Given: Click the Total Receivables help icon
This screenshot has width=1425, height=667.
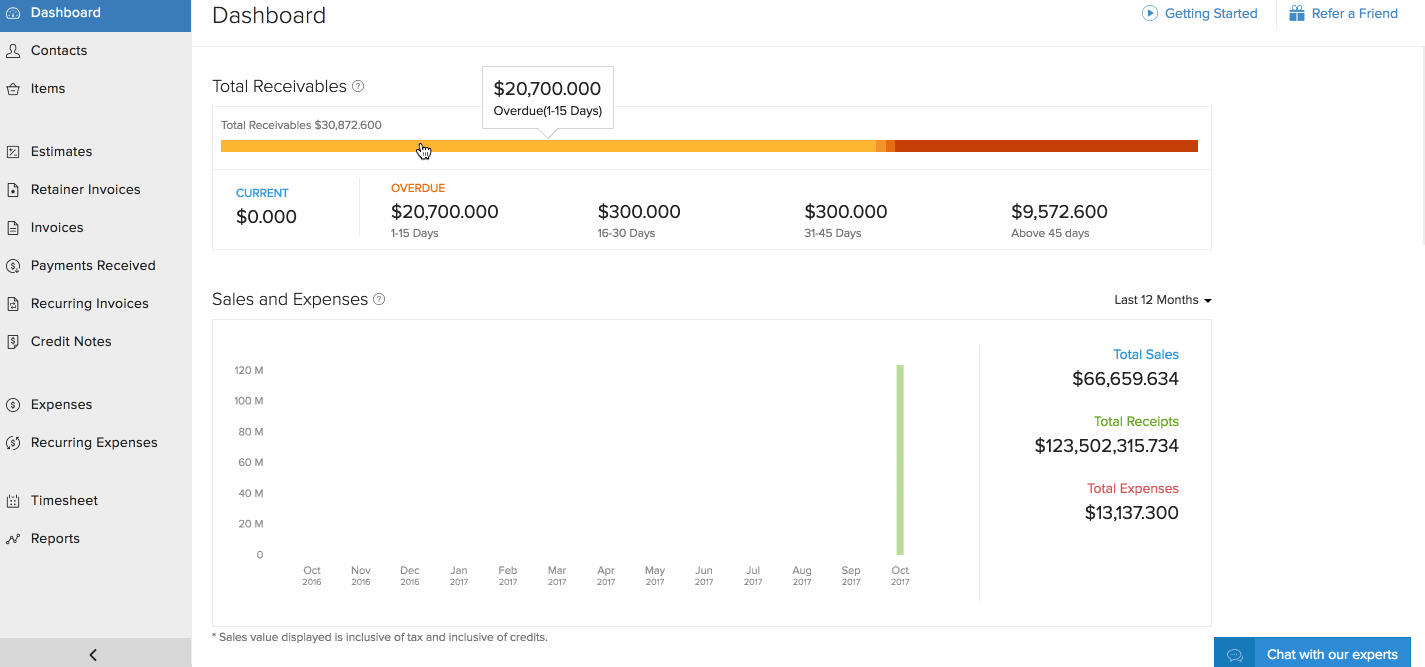Looking at the screenshot, I should (358, 87).
